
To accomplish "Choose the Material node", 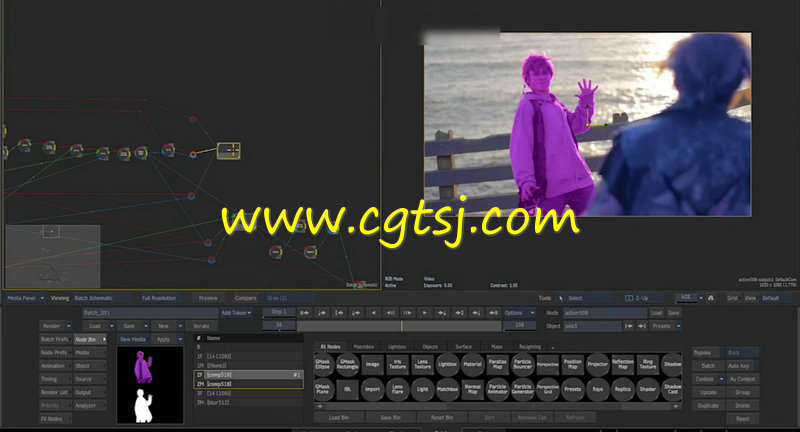I will 472,364.
